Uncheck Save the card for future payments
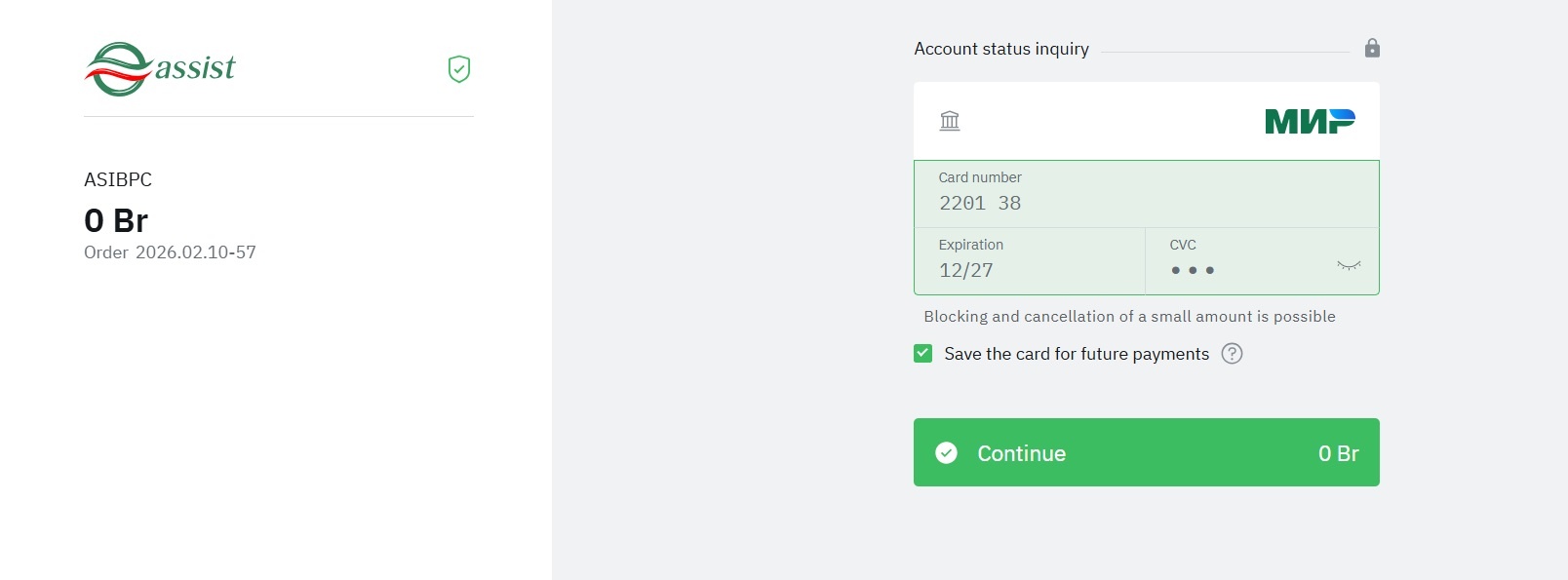Screen dimensions: 1568x580 923,353
